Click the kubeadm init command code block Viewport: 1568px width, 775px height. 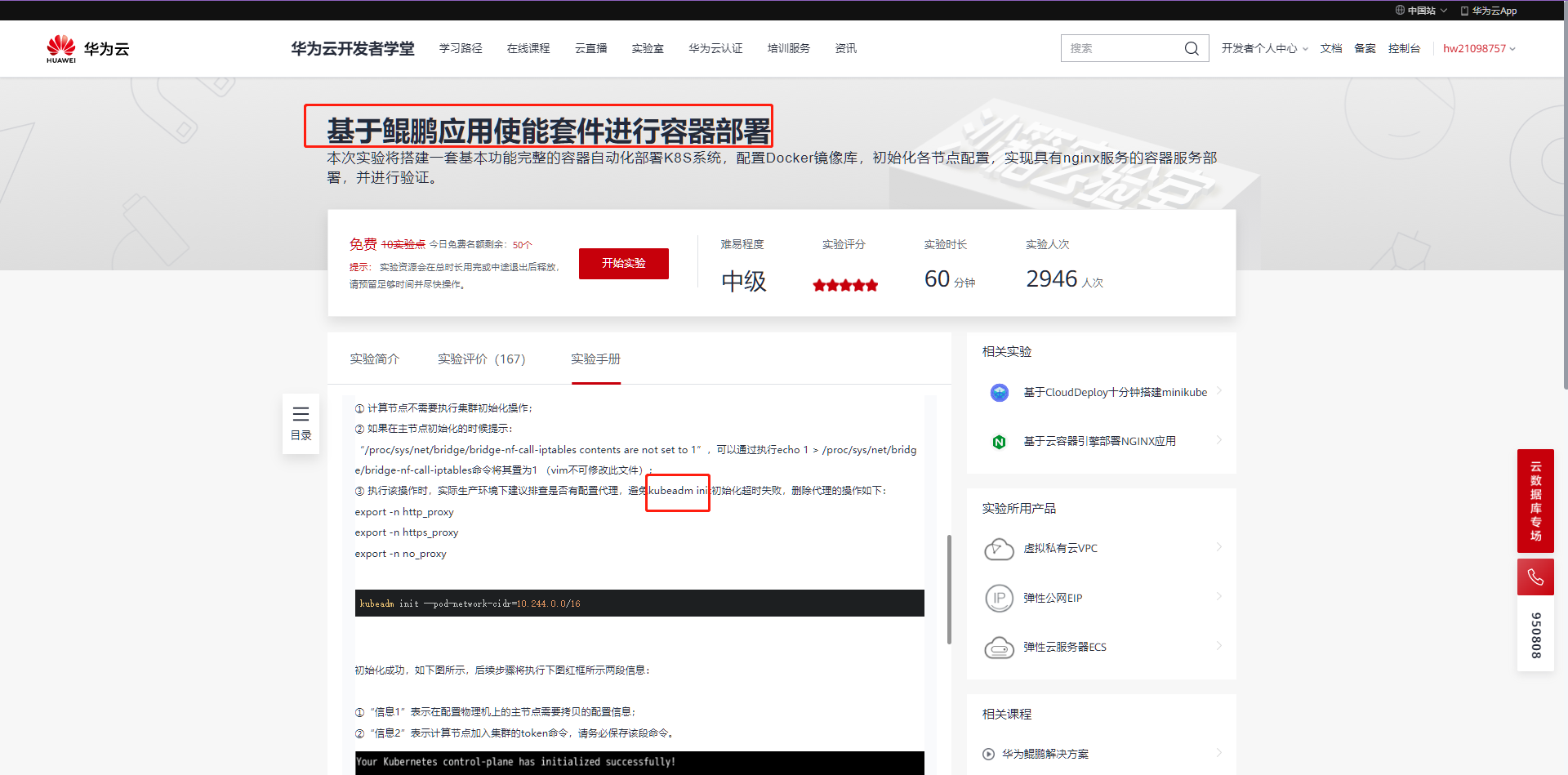click(x=639, y=604)
